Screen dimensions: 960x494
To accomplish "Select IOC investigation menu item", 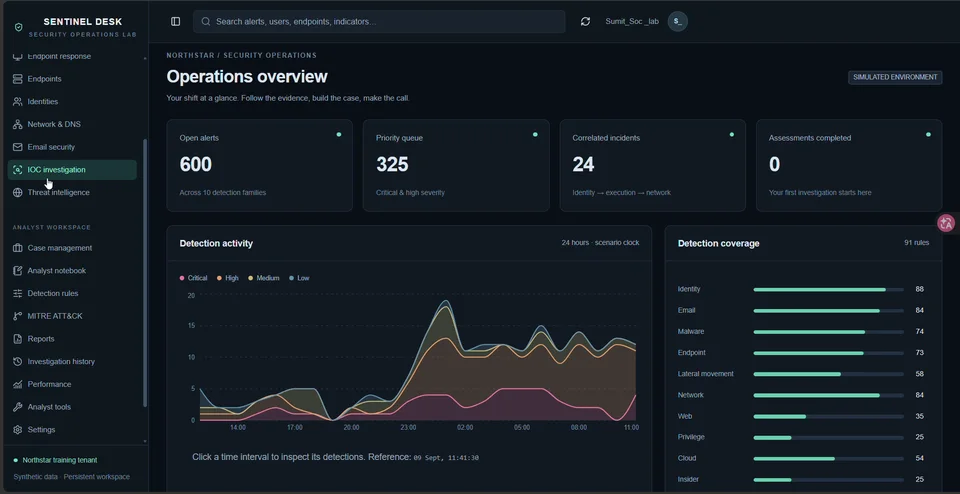I will coord(72,170).
